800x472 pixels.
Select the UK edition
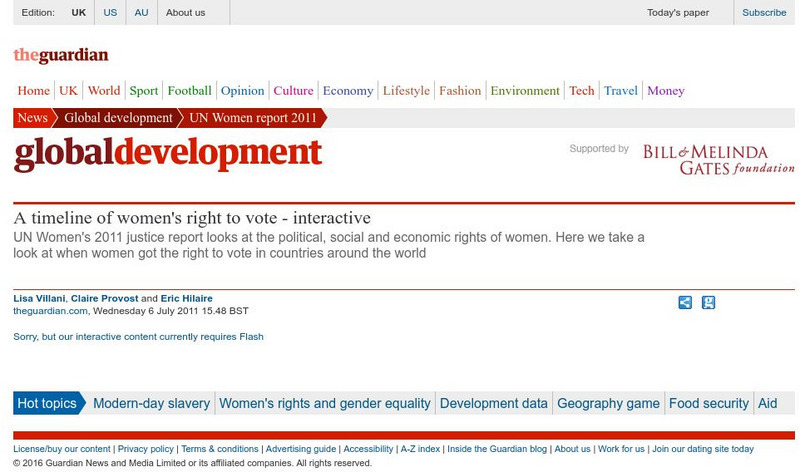coord(79,12)
